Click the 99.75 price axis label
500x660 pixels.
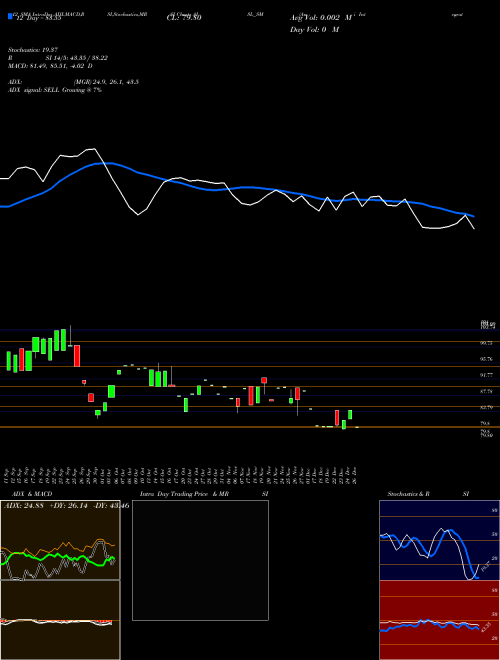coord(487,343)
